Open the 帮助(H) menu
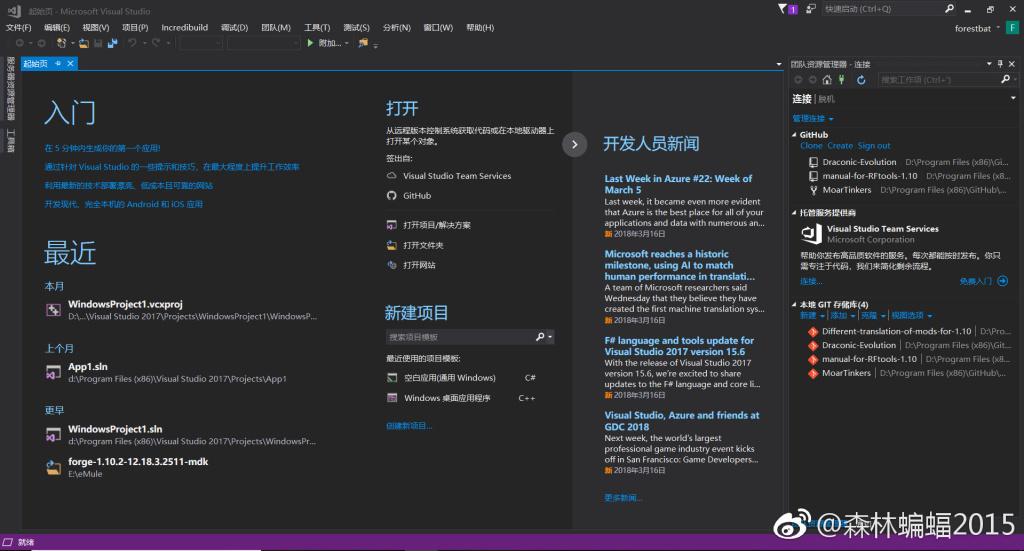Viewport: 1024px width, 551px height. point(480,27)
